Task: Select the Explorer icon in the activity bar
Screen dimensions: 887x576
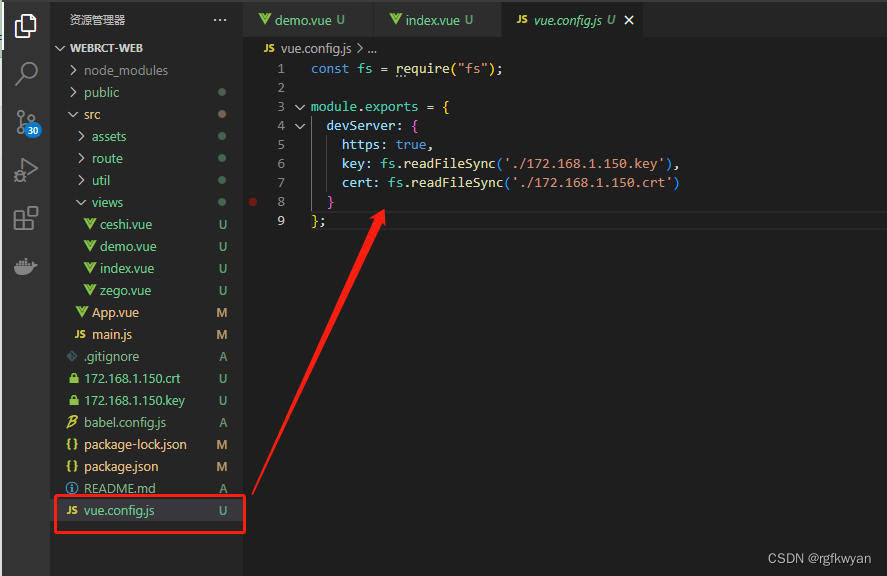Action: (25, 26)
